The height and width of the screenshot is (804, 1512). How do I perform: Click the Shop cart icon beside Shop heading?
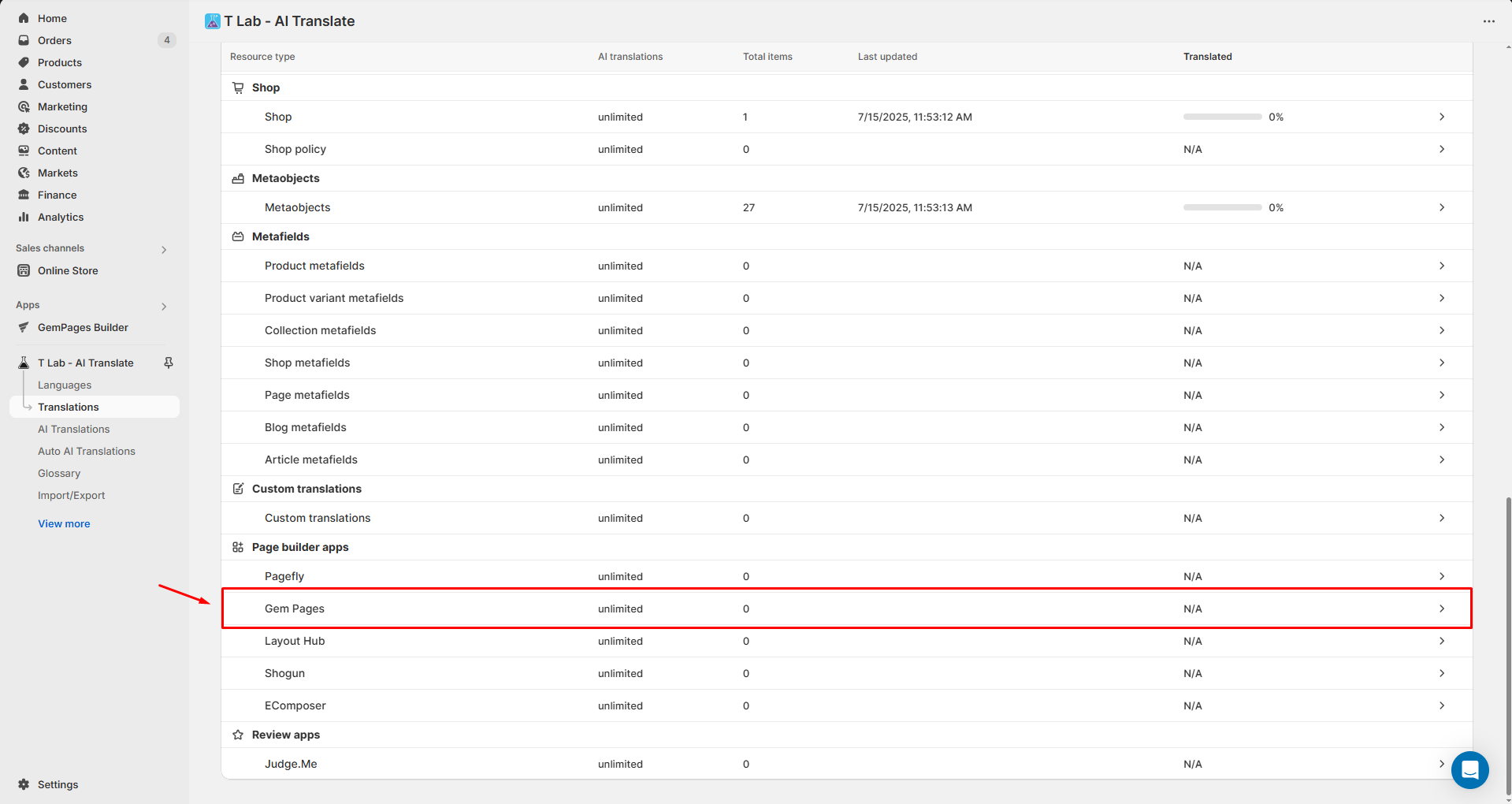(x=238, y=87)
